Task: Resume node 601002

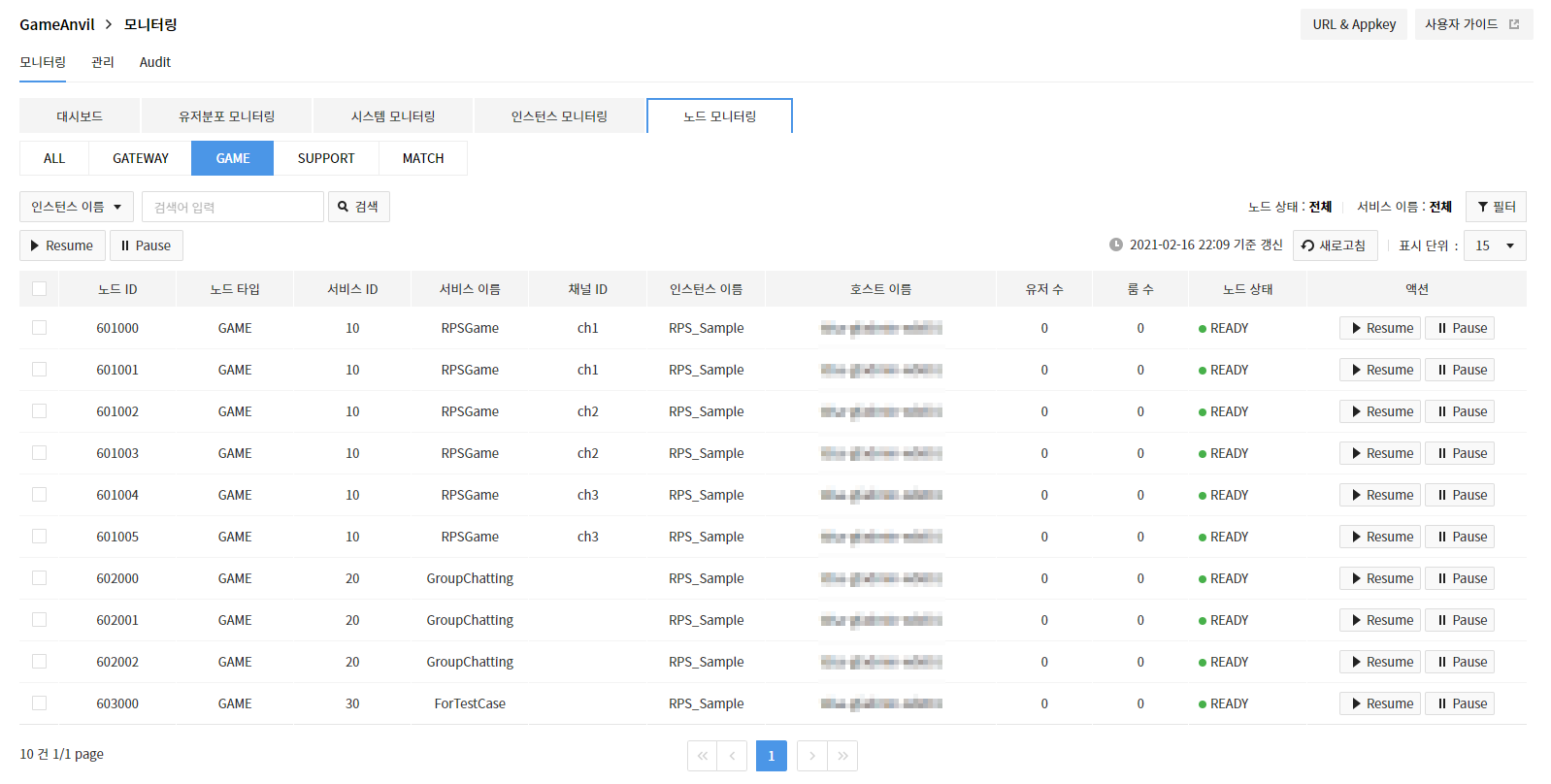Action: tap(1380, 411)
